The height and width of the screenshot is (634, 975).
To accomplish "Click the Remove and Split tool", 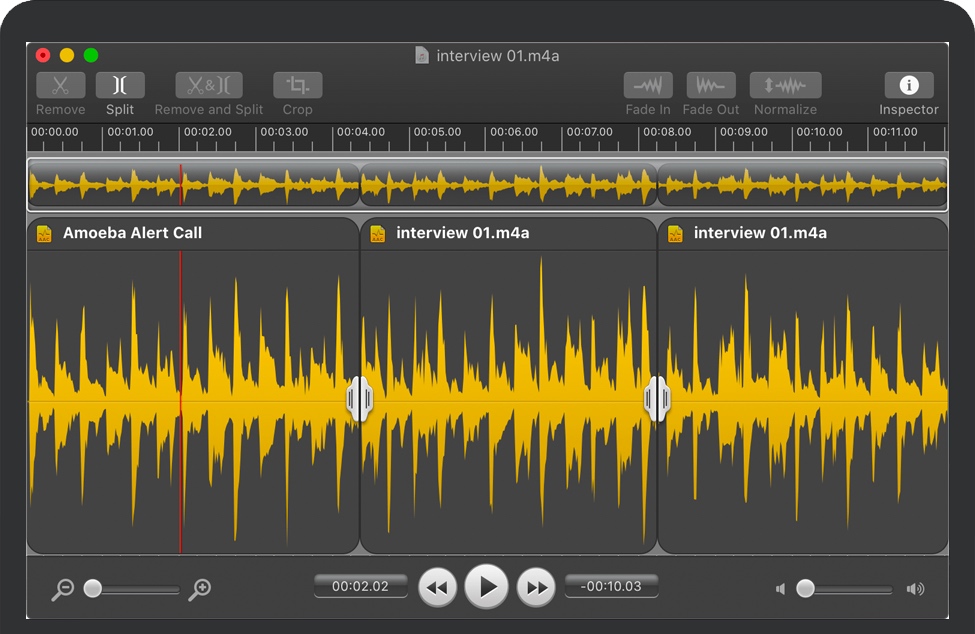I will pyautogui.click(x=209, y=86).
